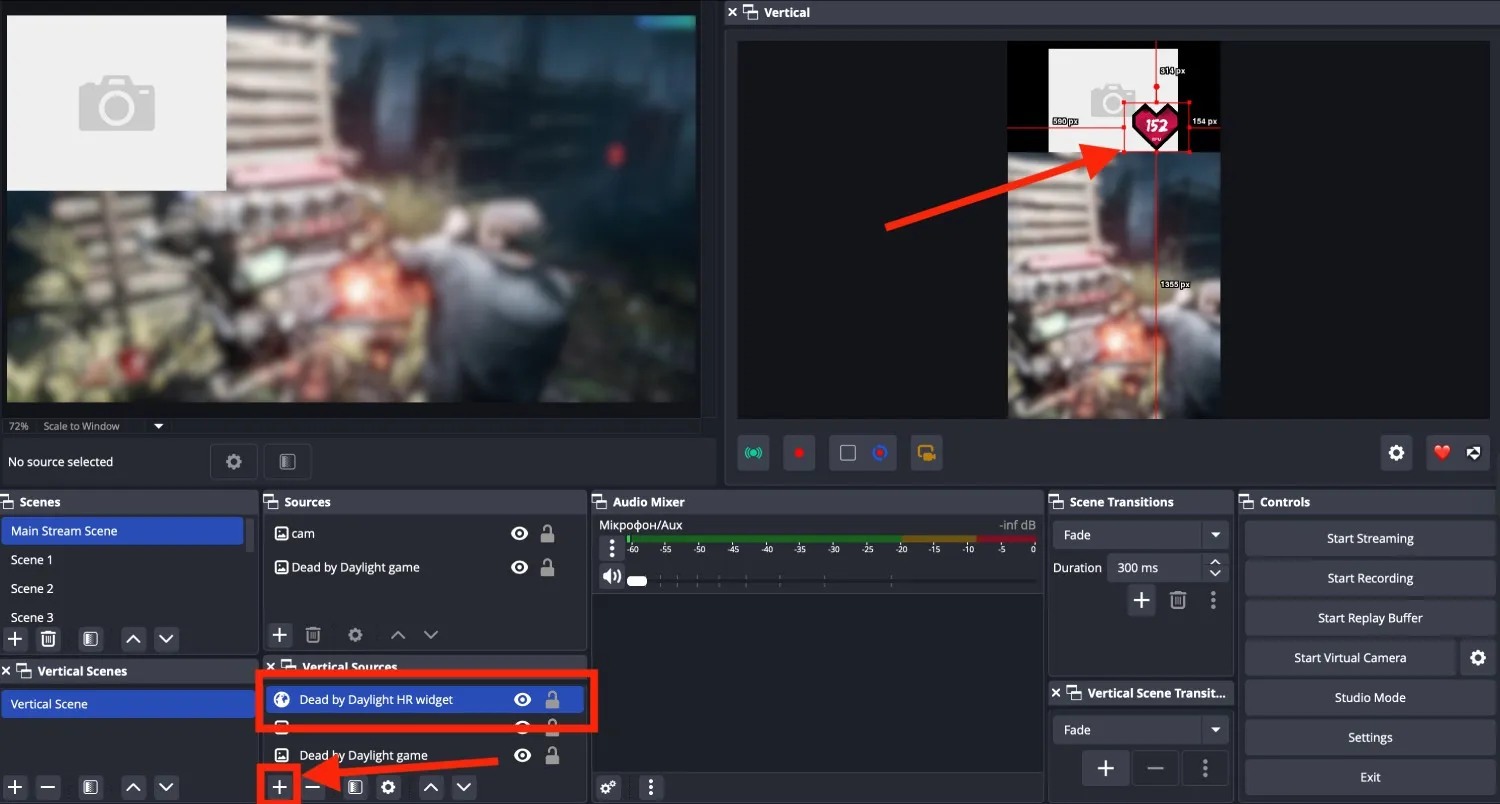Increase transition duration with up stepper
The height and width of the screenshot is (804, 1500).
[x=1215, y=562]
